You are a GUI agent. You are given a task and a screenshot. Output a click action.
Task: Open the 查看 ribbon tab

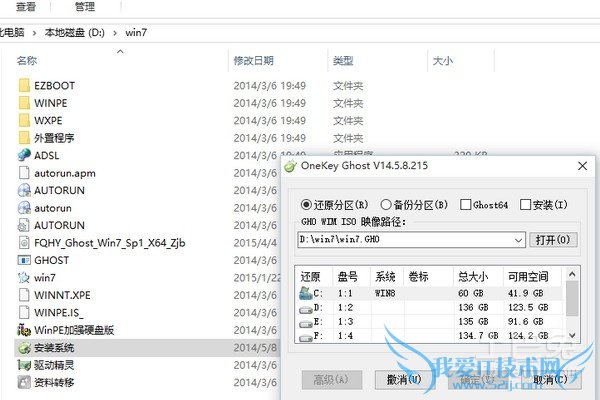tap(26, 7)
